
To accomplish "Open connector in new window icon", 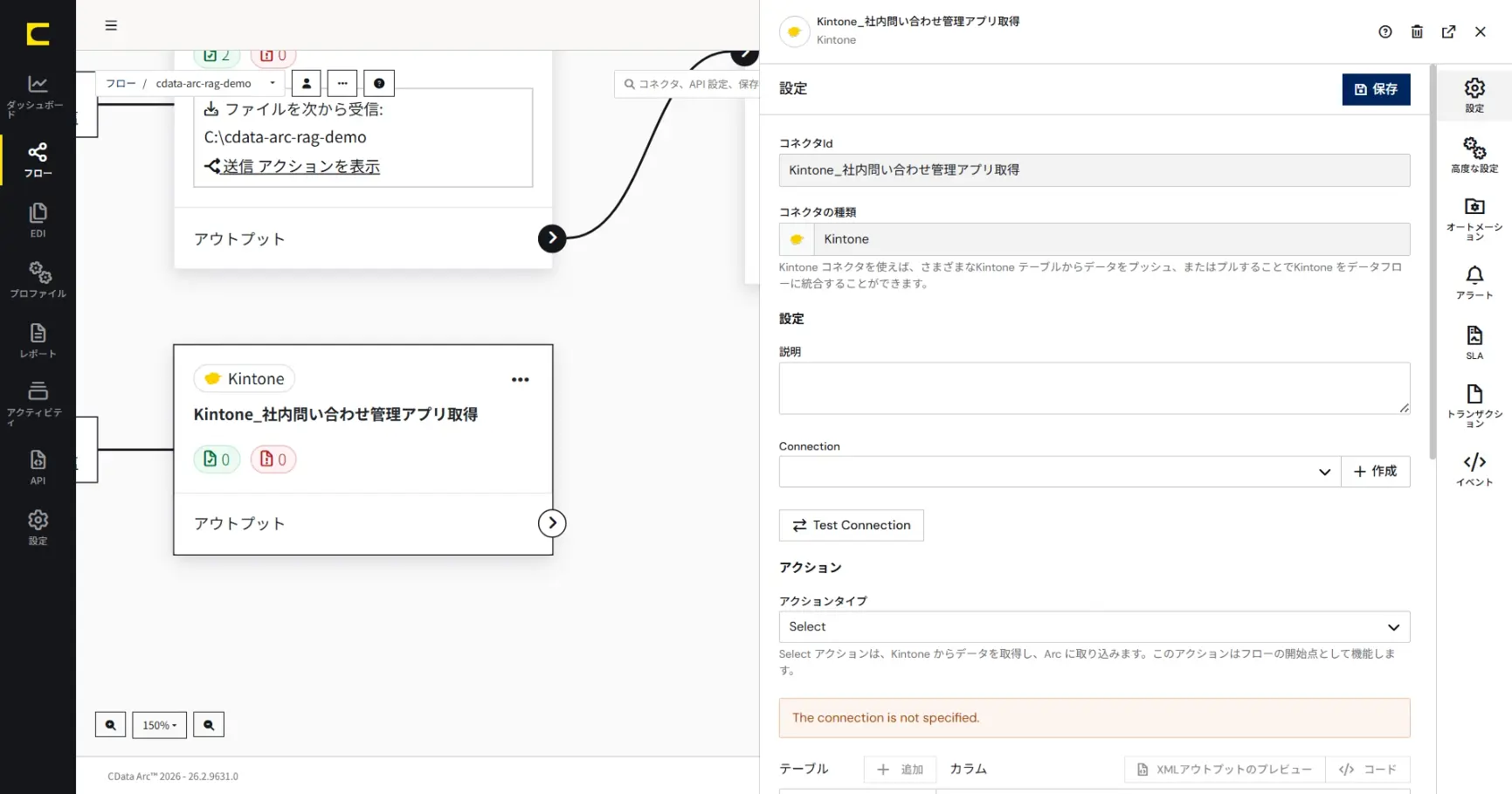I will 1448,31.
